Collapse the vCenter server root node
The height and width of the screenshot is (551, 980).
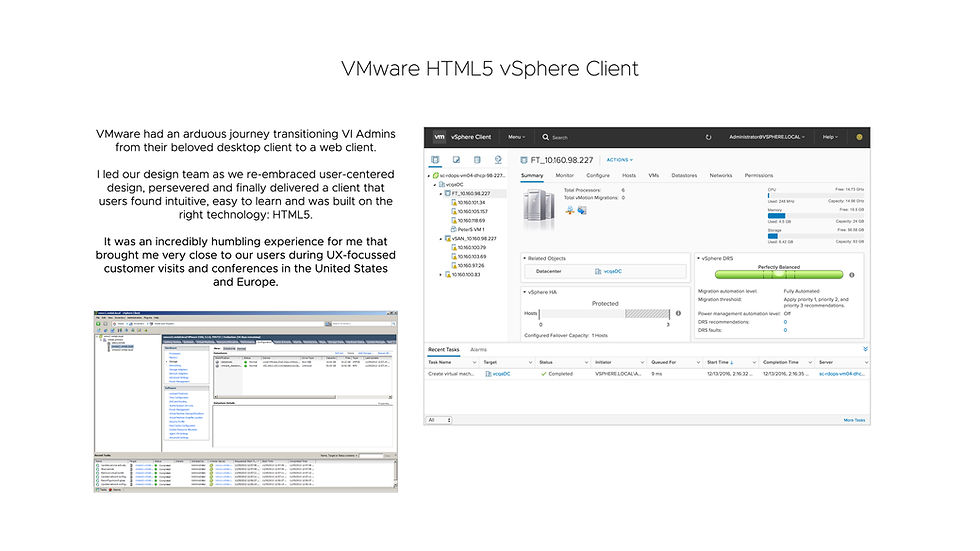pos(429,176)
